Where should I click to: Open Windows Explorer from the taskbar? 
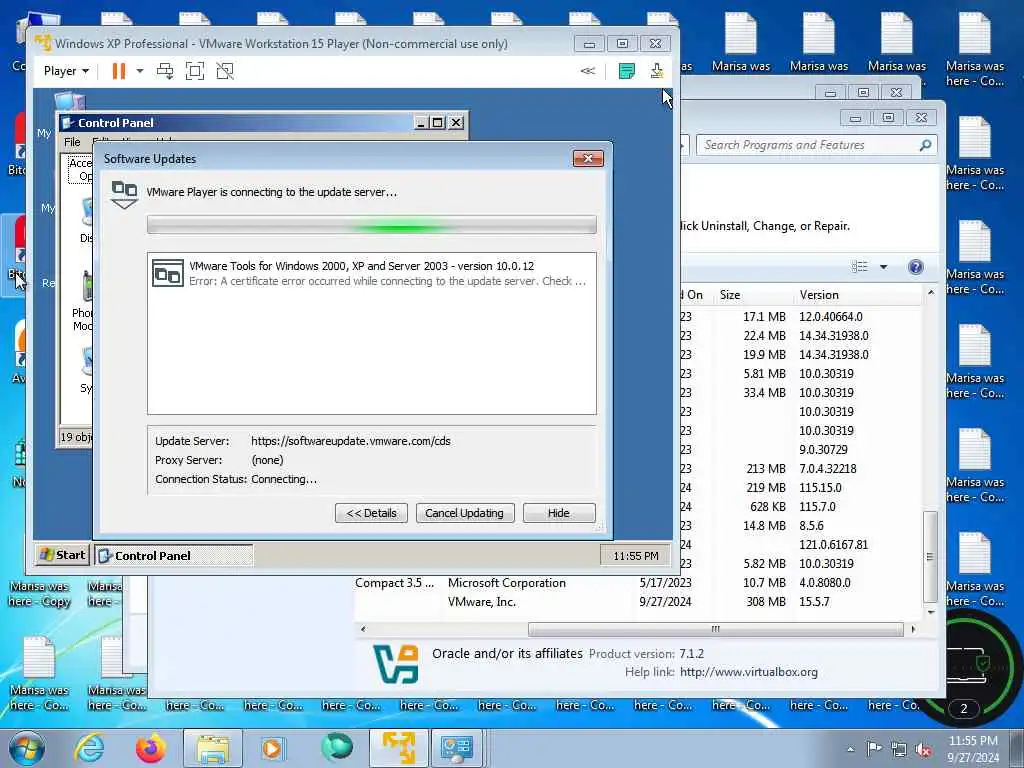pyautogui.click(x=213, y=748)
